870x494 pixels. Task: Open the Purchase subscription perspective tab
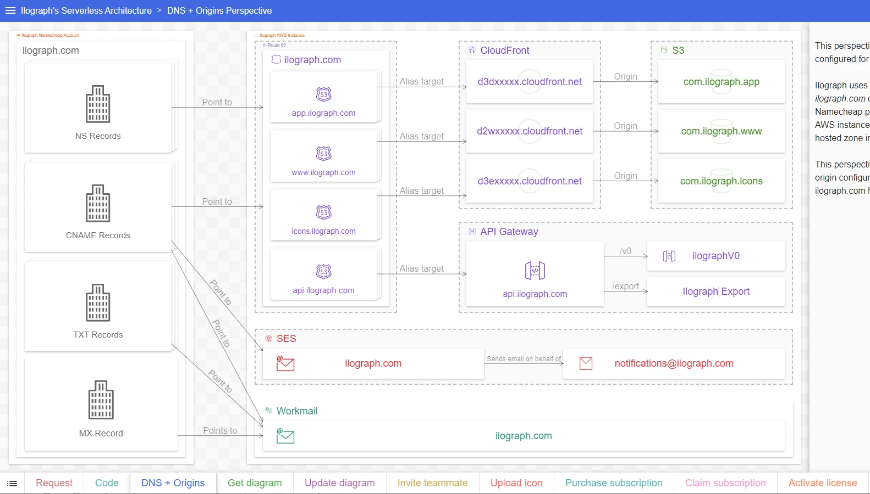(x=614, y=483)
